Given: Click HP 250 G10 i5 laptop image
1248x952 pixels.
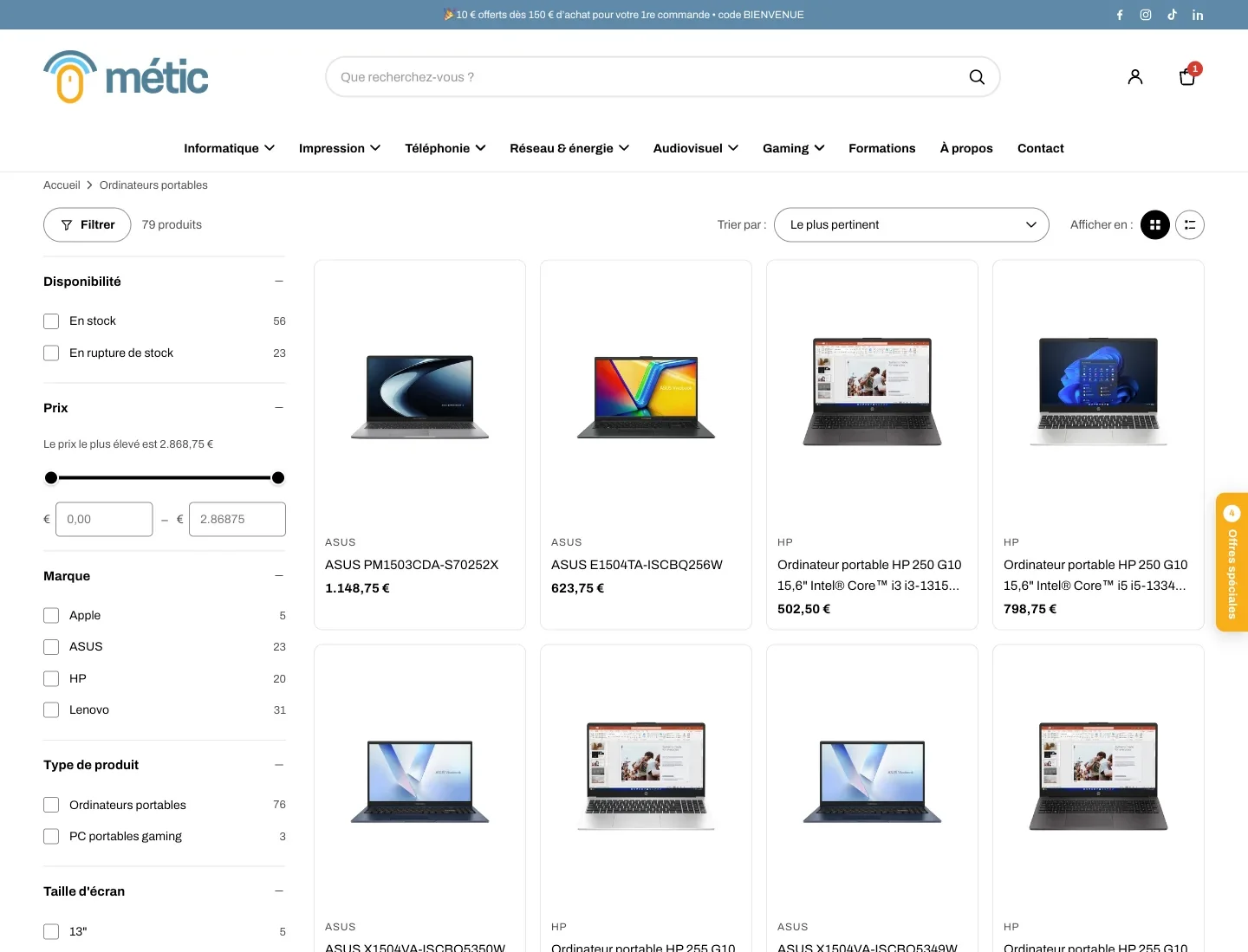Looking at the screenshot, I should click(x=1099, y=392).
